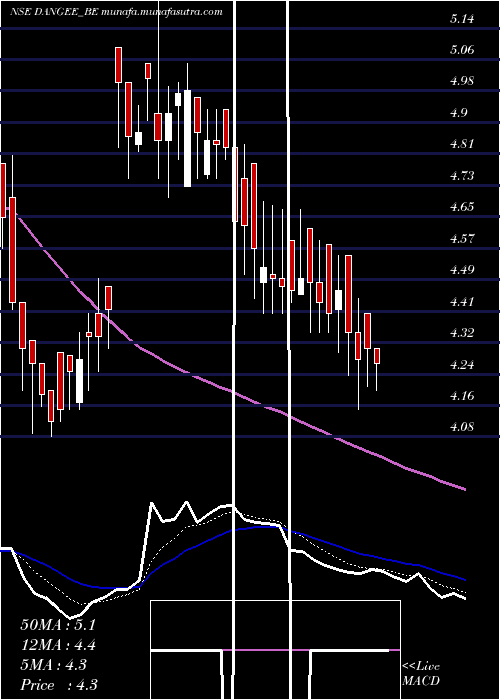Click the <<Live MACD label
500x700 pixels.
(421, 673)
